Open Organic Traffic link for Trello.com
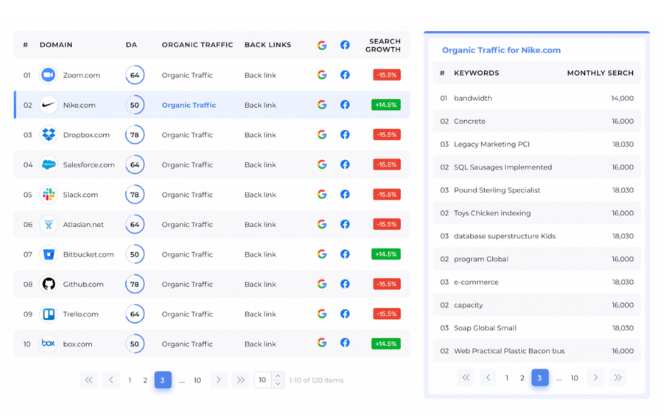The height and width of the screenshot is (416, 666). coord(187,314)
